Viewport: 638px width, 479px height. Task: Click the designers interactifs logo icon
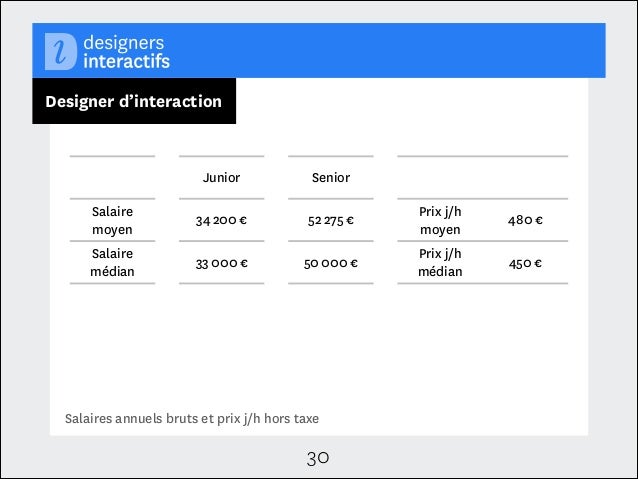61,51
